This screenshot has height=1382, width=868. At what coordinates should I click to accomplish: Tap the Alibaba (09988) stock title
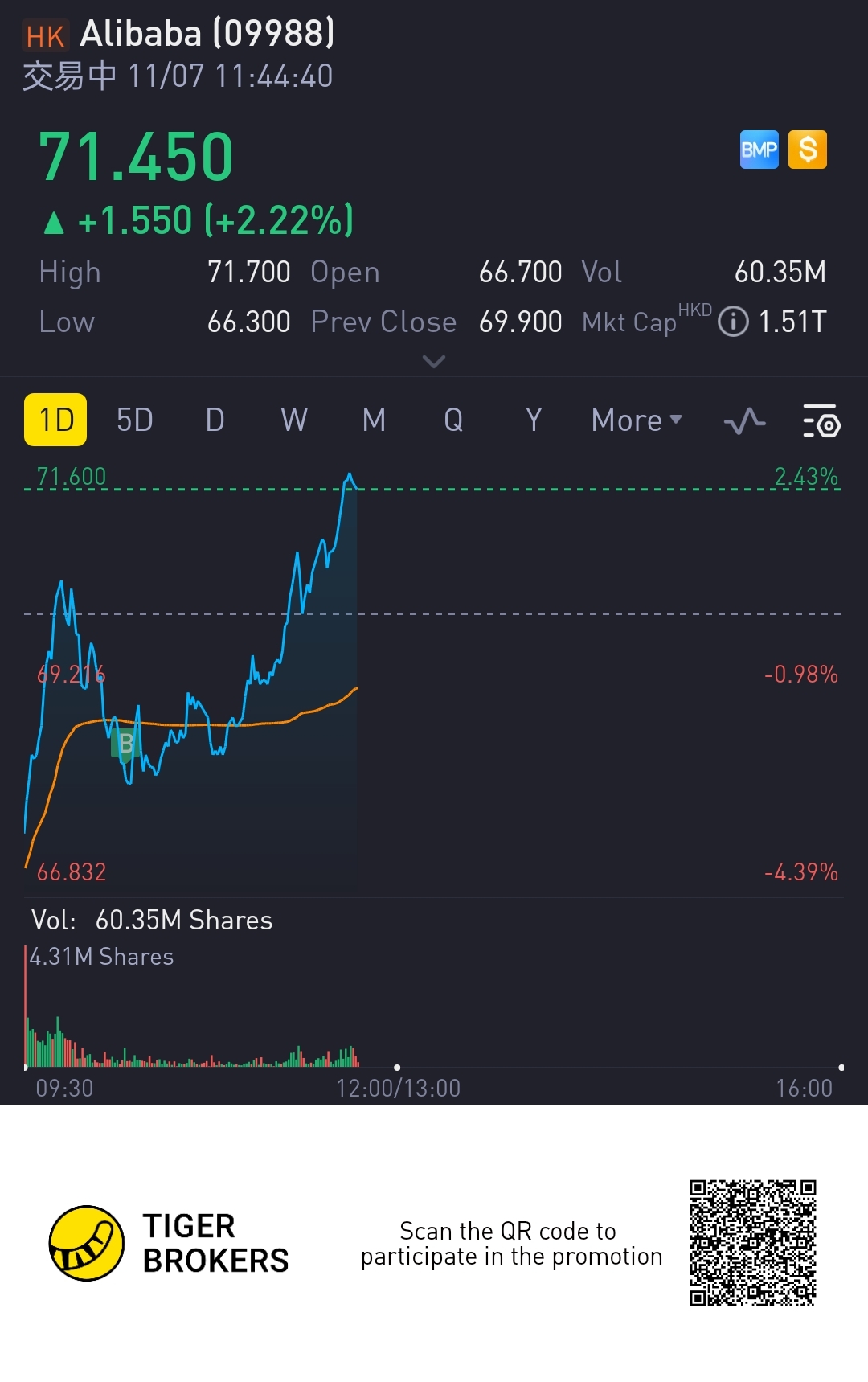tap(207, 34)
